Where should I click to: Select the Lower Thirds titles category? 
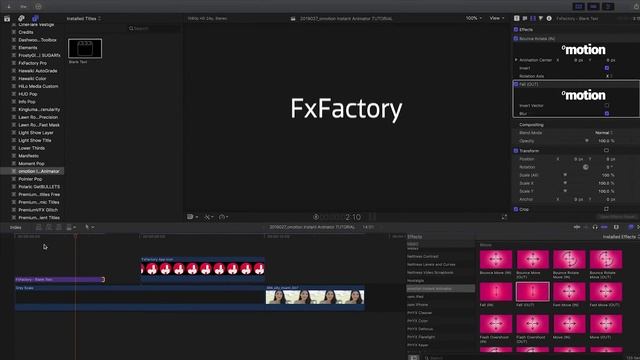[31, 148]
